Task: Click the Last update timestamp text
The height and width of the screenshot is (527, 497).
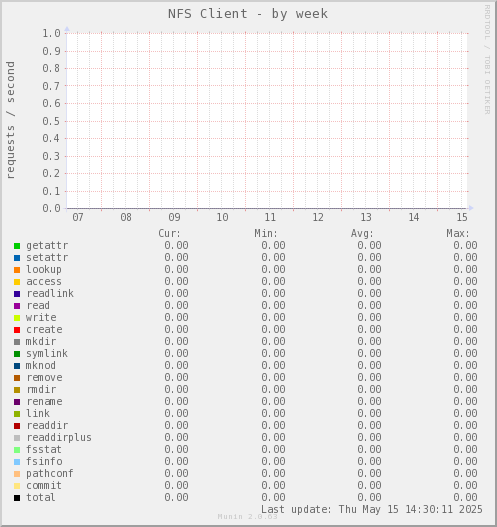Action: pos(372,510)
